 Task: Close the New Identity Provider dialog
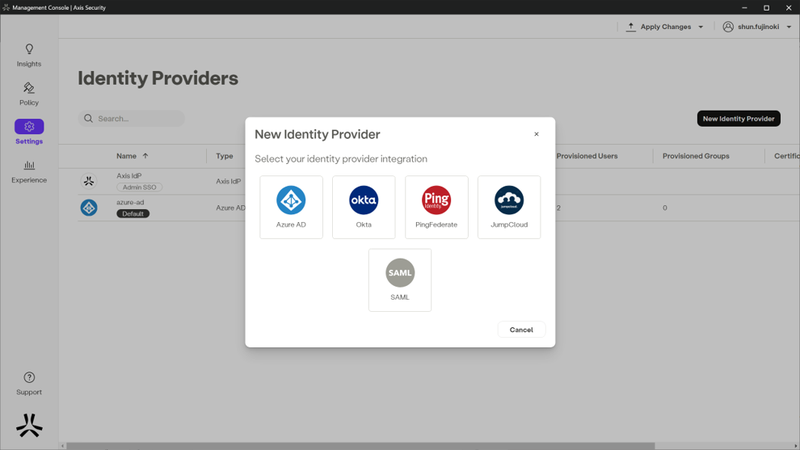point(536,134)
